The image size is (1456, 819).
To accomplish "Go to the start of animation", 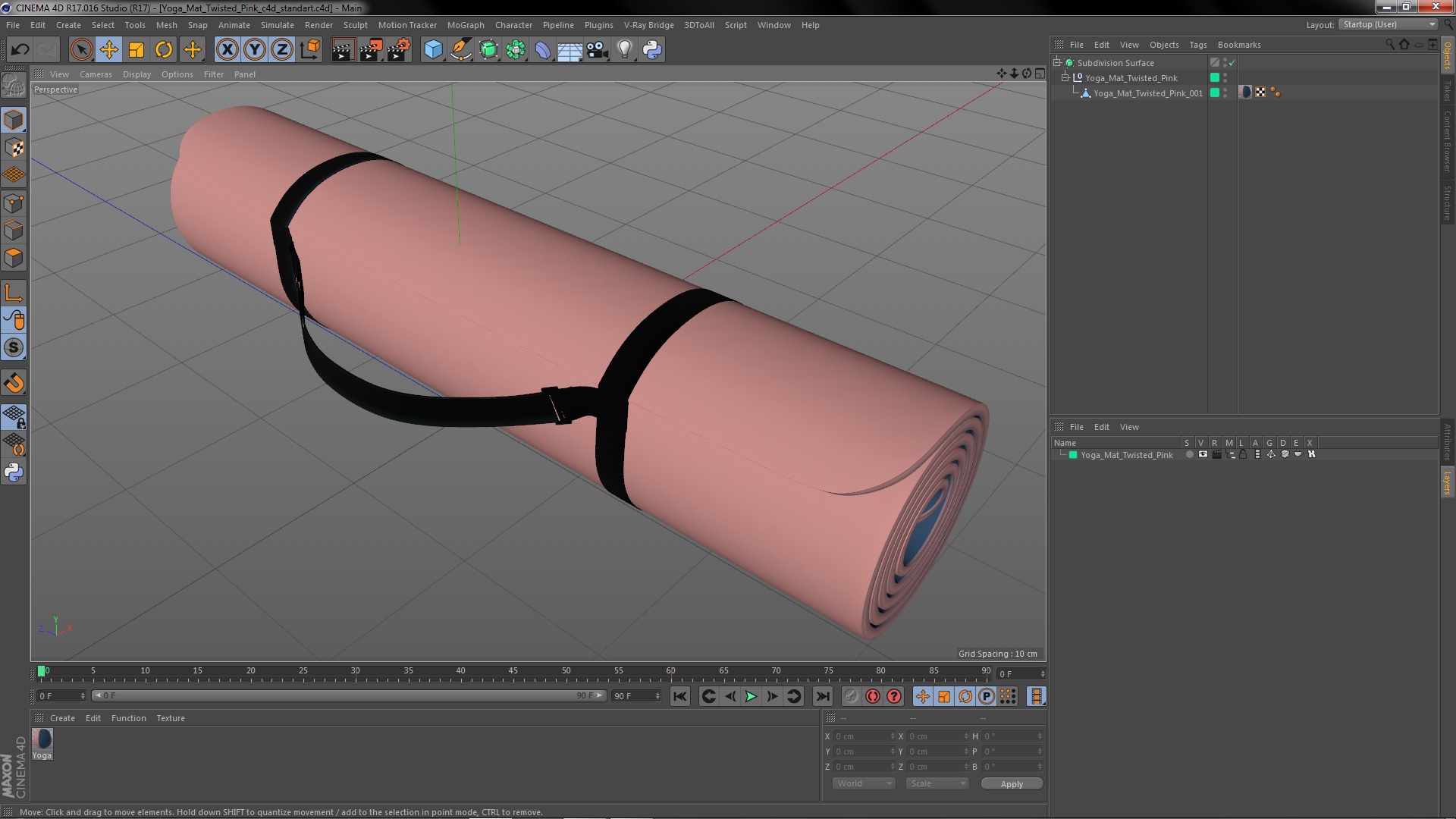I will [680, 696].
